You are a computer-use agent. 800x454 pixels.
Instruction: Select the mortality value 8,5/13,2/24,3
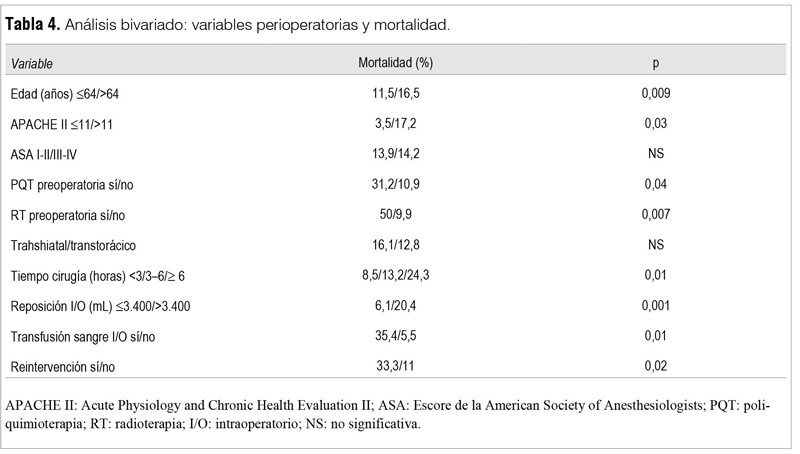pos(395,276)
